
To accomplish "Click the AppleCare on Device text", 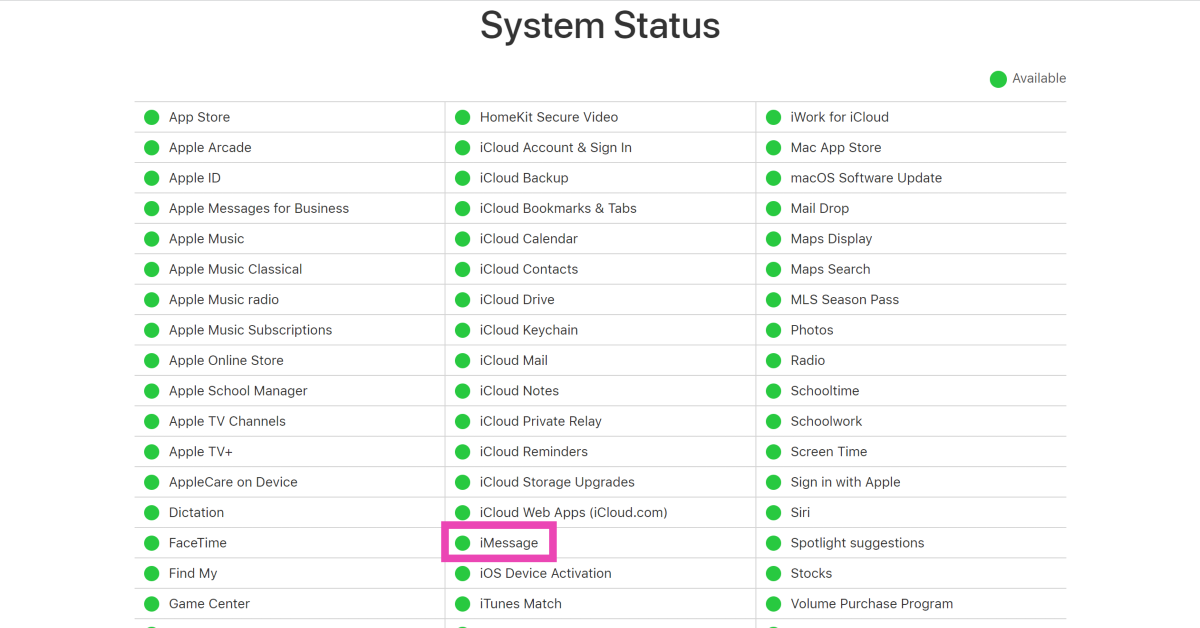I will click(x=233, y=482).
